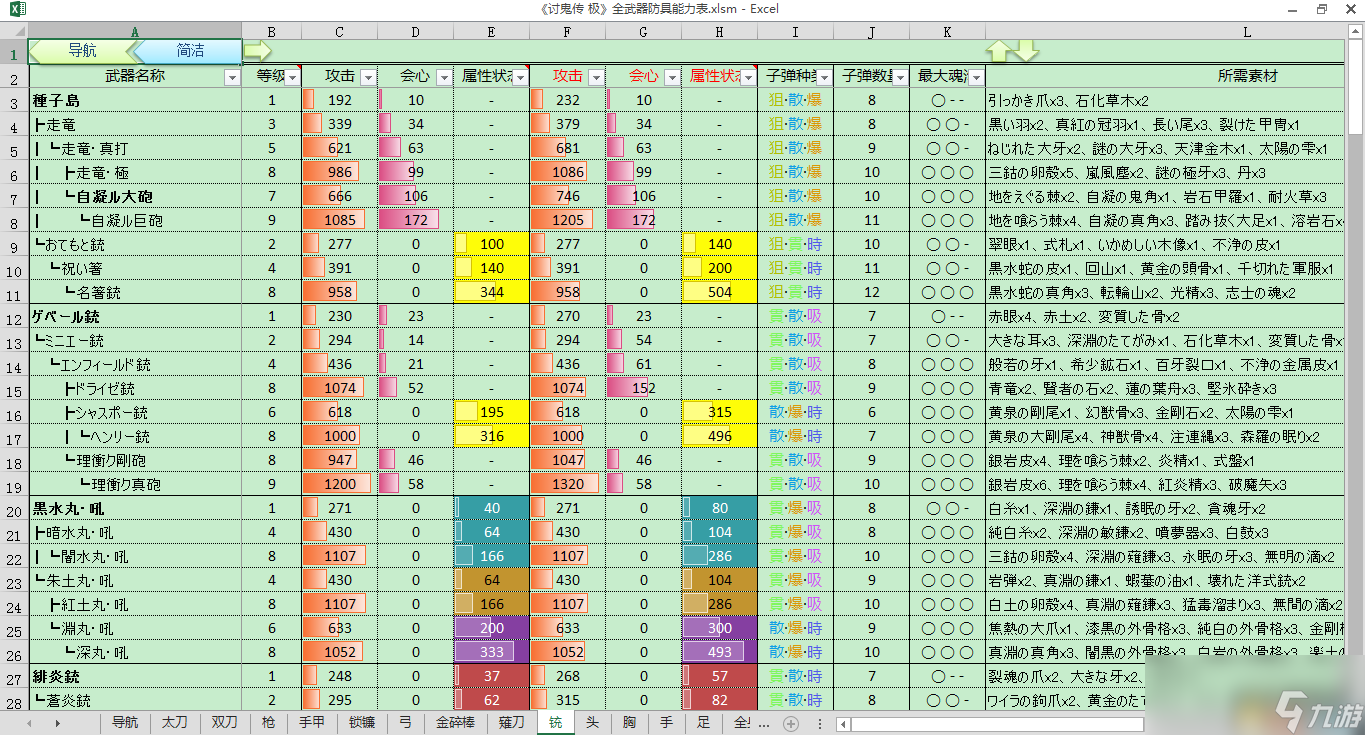Select the 緋炎銃 weapon name cell
The image size is (1365, 735).
(x=135, y=677)
